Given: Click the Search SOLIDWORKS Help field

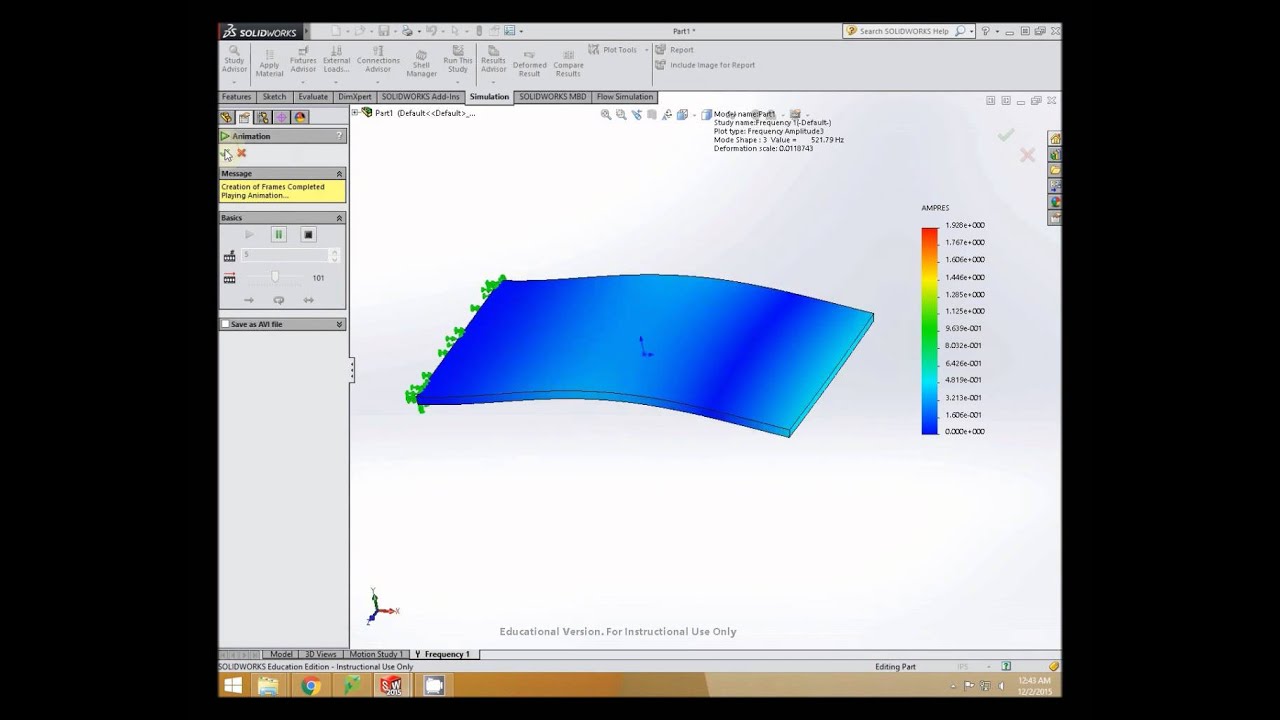Looking at the screenshot, I should point(904,31).
